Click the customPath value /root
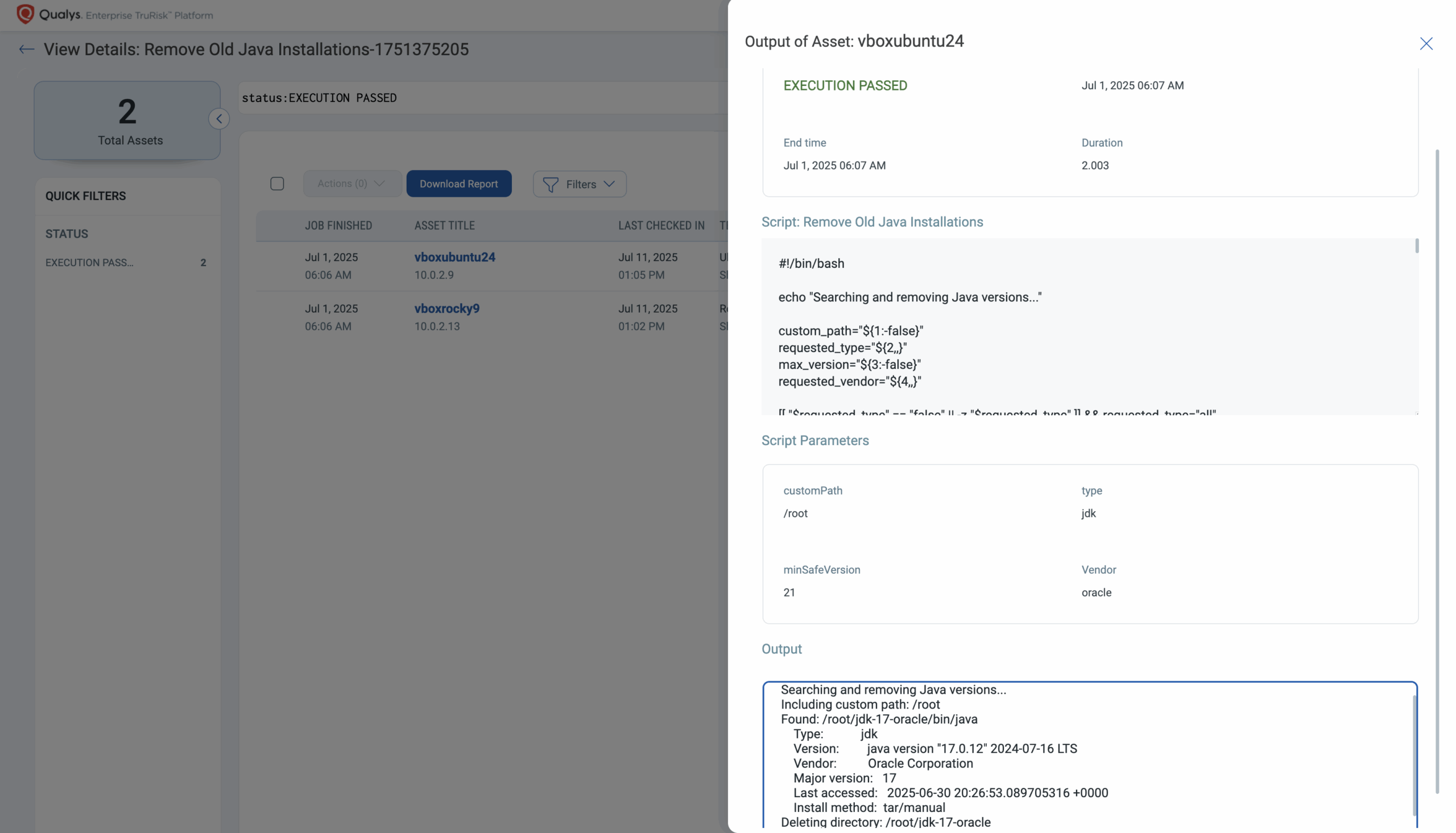 pyautogui.click(x=795, y=513)
